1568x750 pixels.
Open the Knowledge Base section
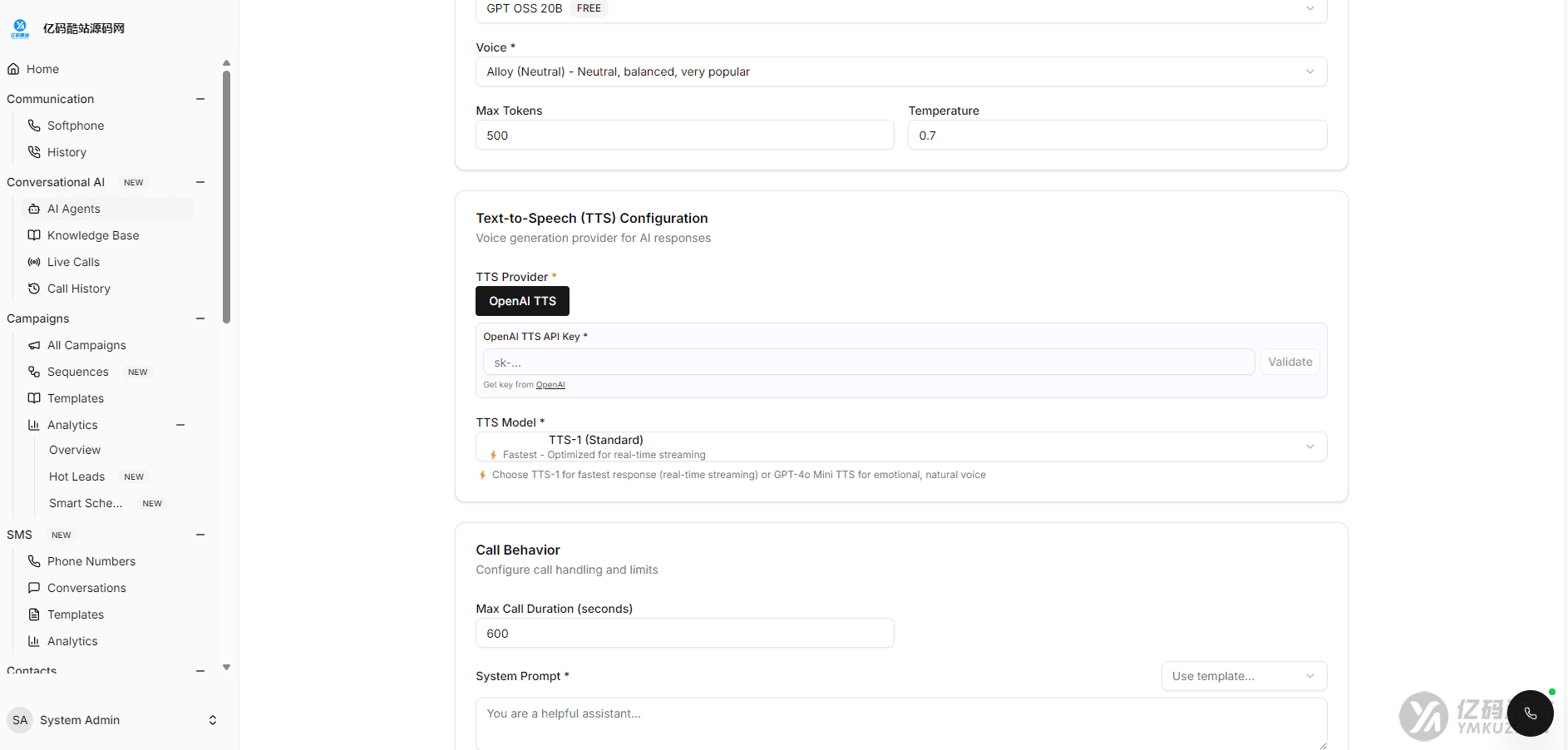click(x=91, y=235)
